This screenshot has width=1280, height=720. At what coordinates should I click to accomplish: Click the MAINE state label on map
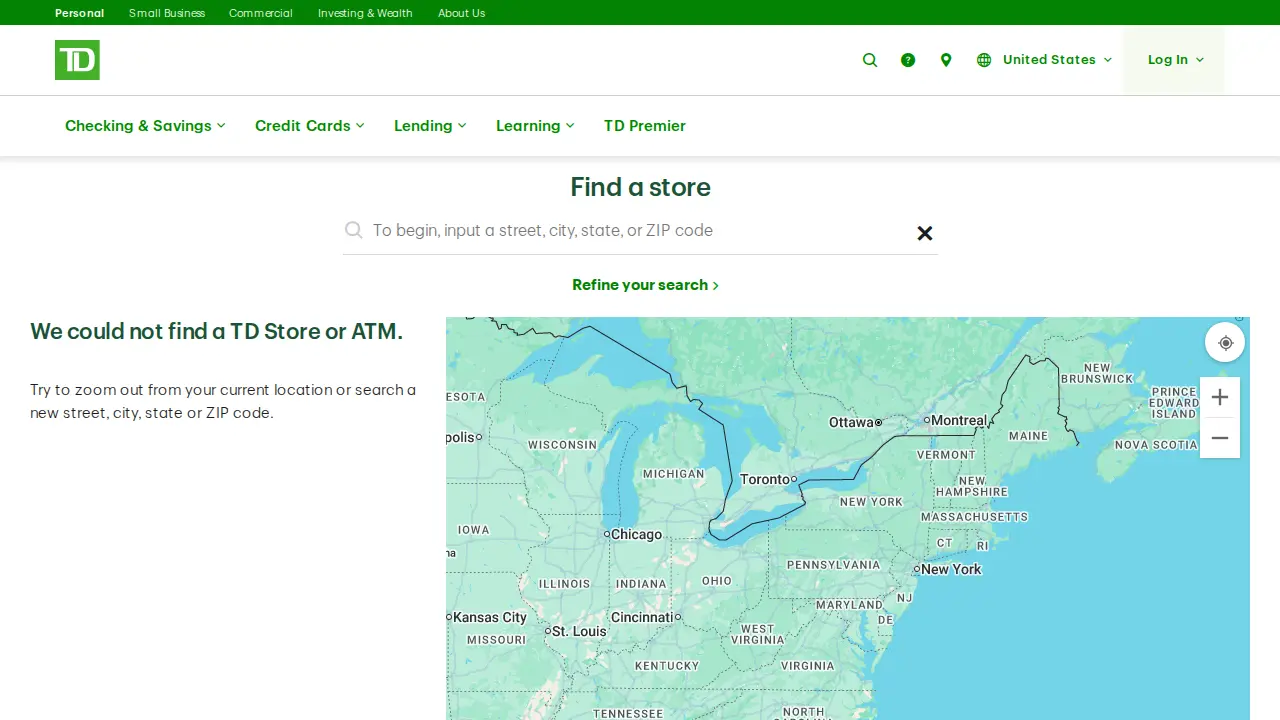click(1028, 436)
